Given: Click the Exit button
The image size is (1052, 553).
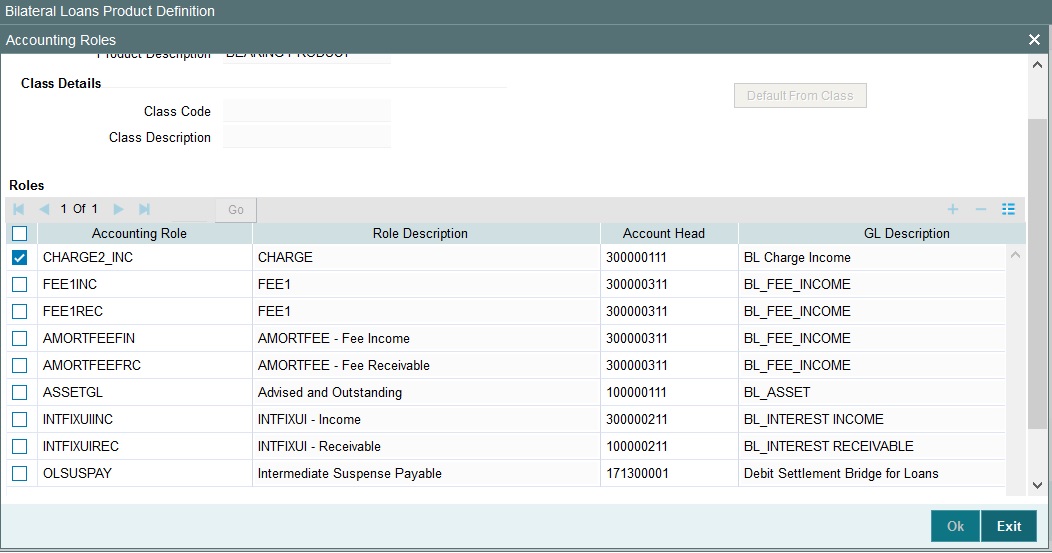Looking at the screenshot, I should [x=1009, y=526].
